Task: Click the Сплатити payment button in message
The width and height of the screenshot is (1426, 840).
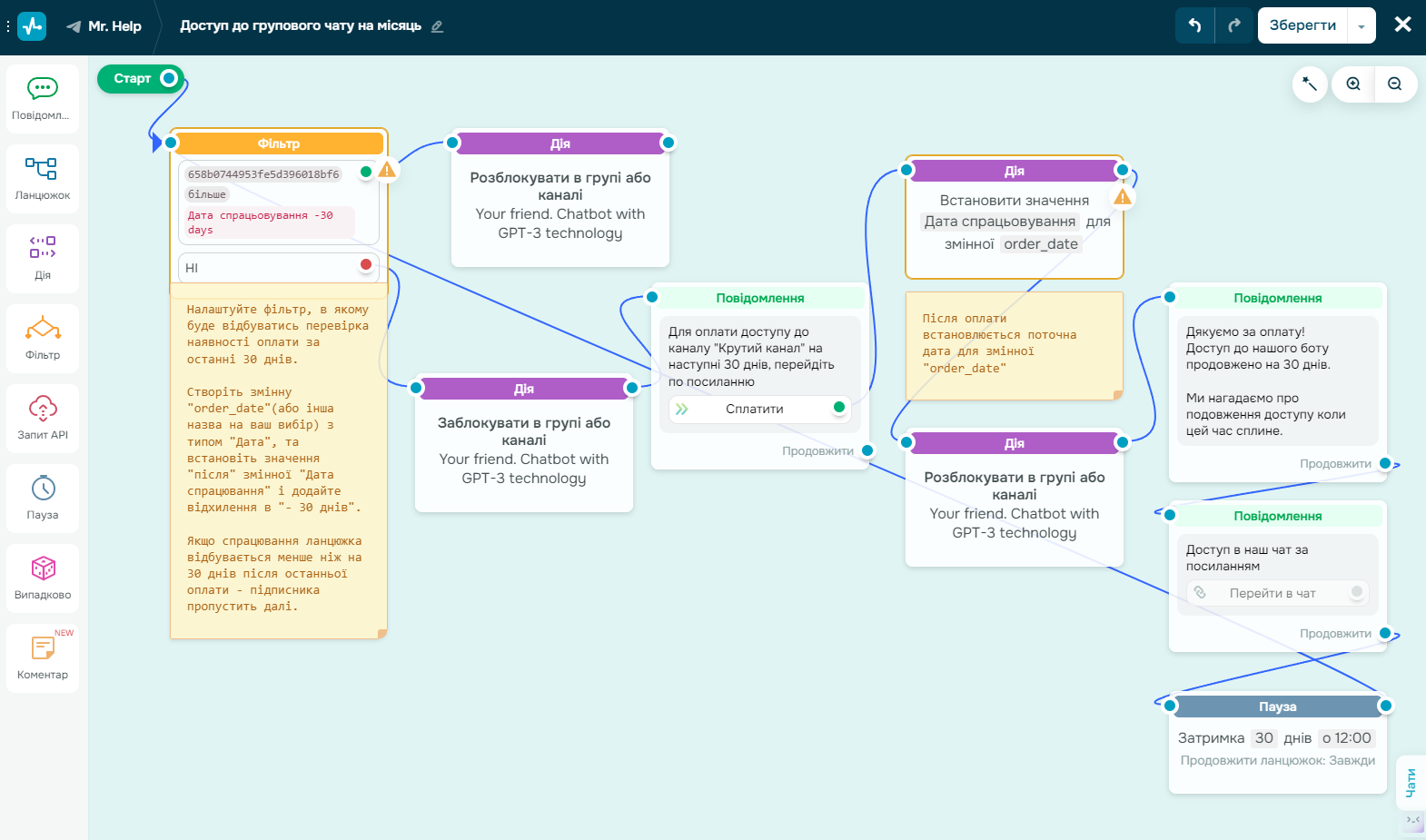Action: 754,410
